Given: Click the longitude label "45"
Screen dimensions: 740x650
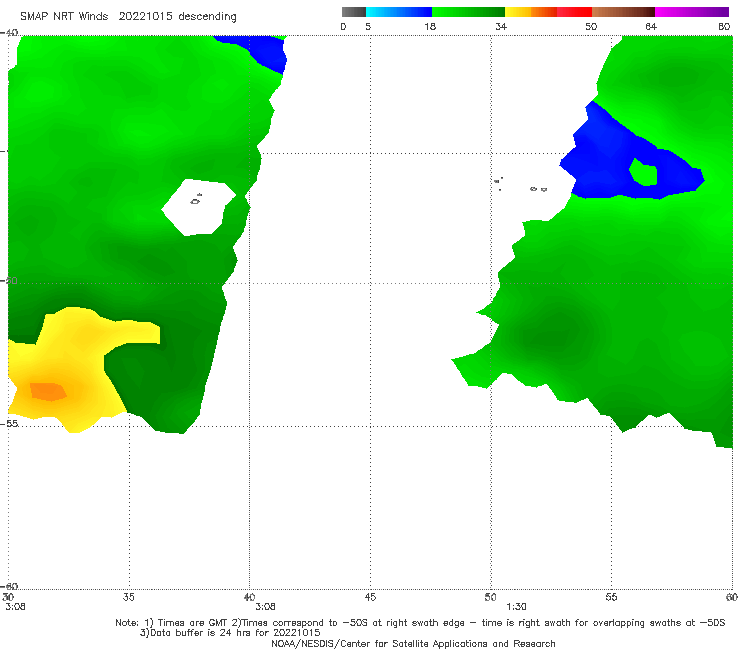Looking at the screenshot, I should click(x=370, y=597).
